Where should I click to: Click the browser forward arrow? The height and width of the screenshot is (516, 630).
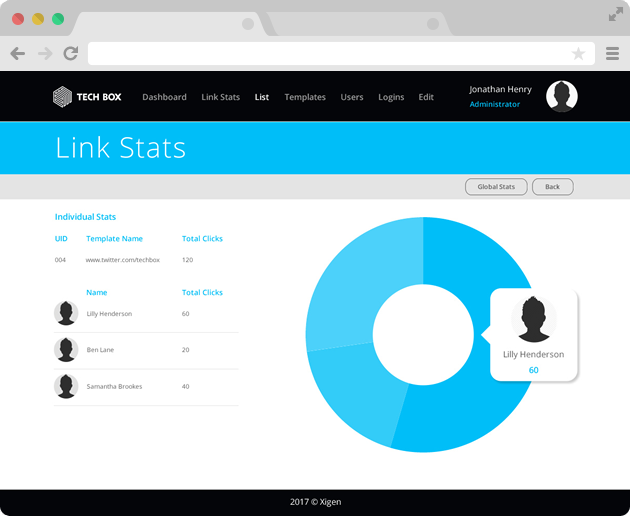[45, 54]
